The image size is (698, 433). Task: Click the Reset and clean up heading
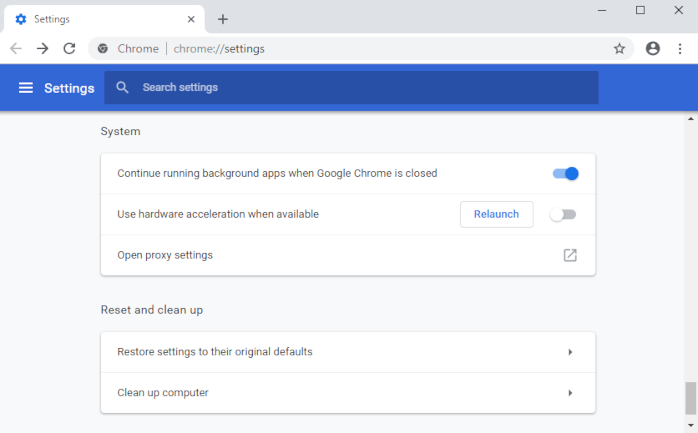click(152, 310)
